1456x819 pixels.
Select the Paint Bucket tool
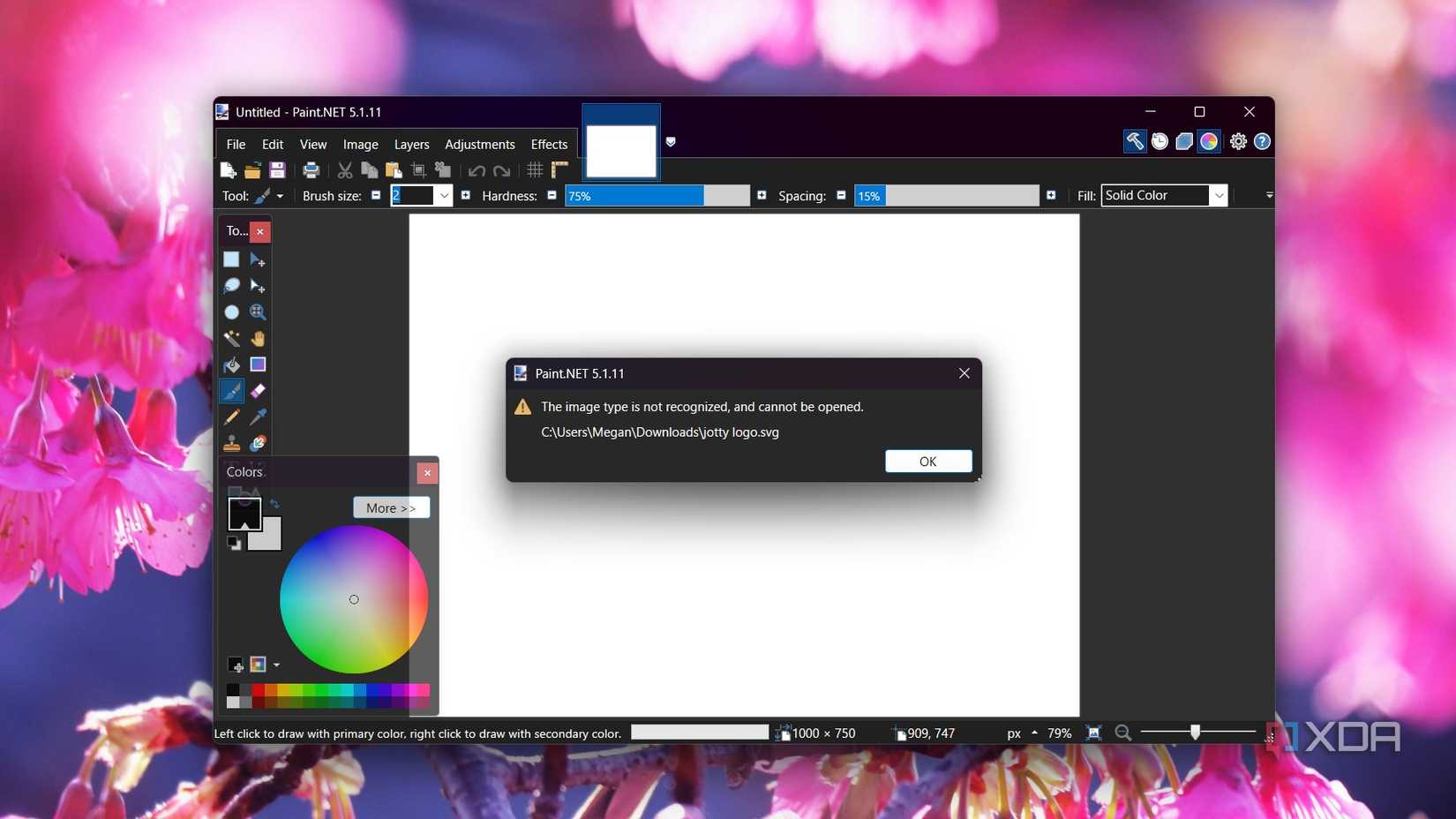tap(231, 364)
